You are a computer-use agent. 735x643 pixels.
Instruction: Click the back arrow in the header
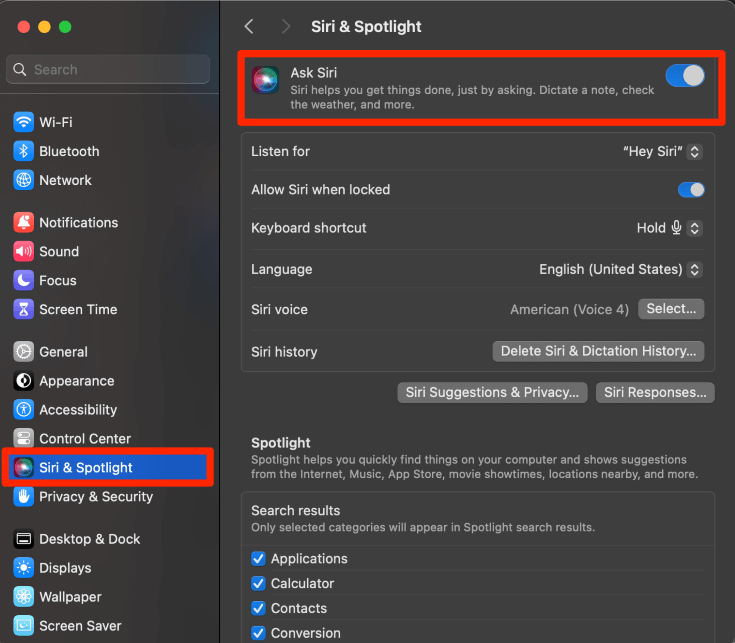(x=249, y=27)
